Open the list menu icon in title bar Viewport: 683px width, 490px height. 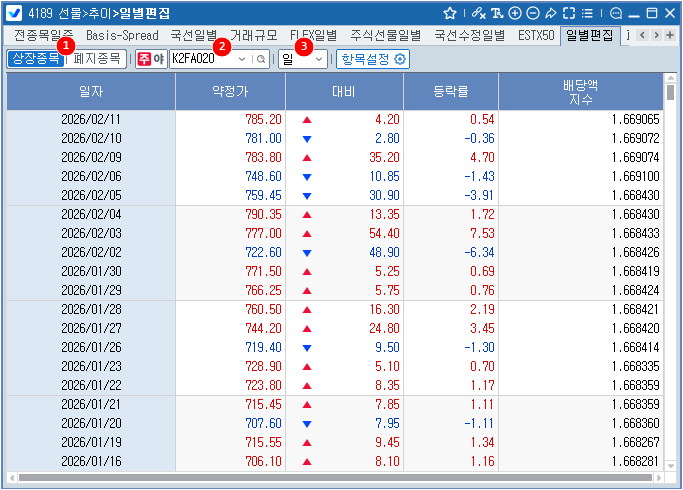tap(588, 14)
